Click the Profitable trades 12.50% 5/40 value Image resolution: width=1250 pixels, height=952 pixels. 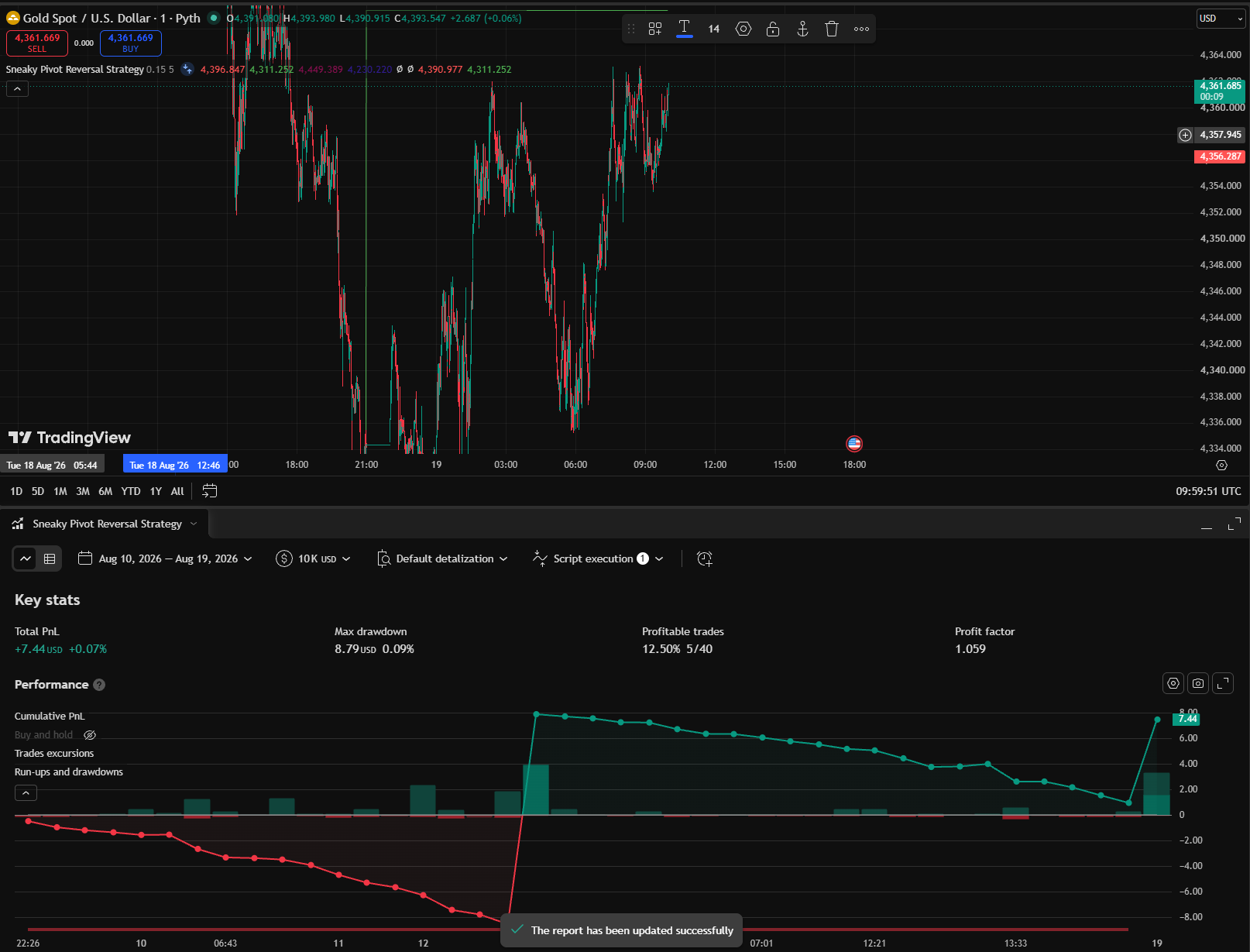(x=677, y=649)
